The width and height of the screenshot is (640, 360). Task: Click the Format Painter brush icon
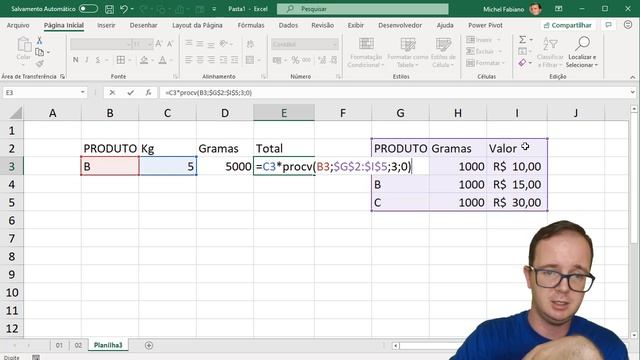[40, 64]
